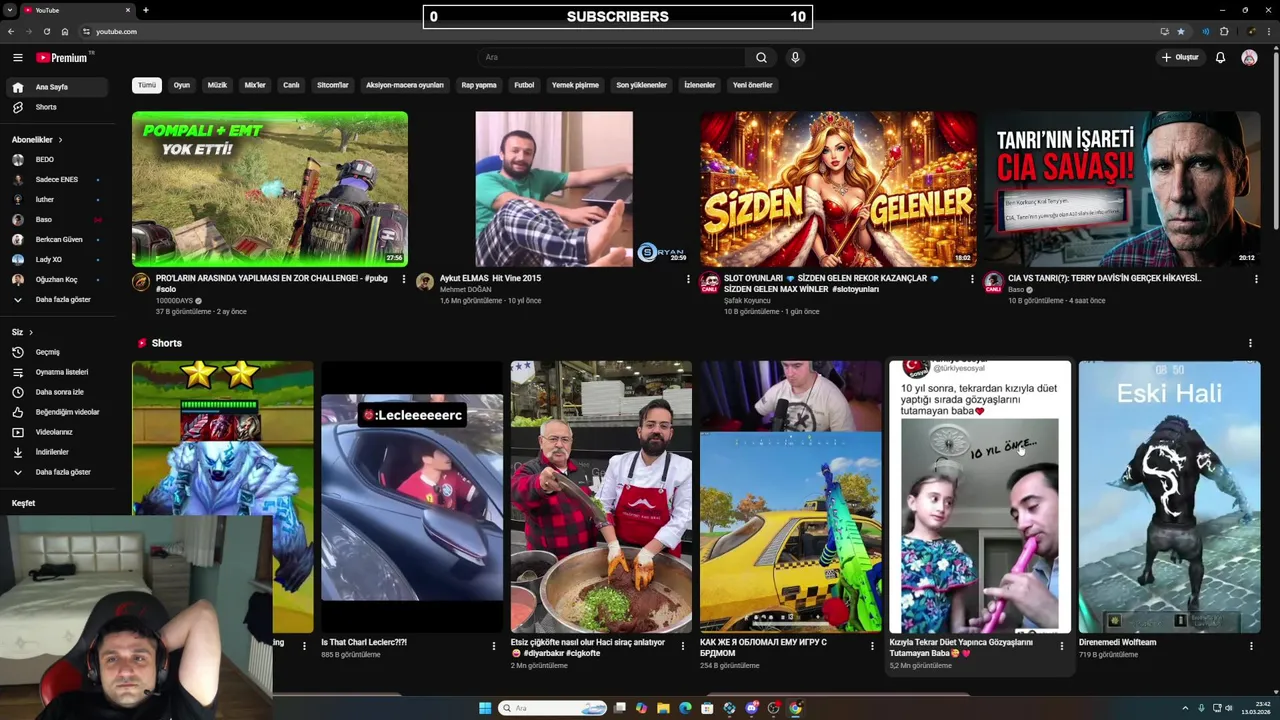The width and height of the screenshot is (1280, 720).
Task: Open more options for SLOT OYUNLARI video
Action: (x=972, y=279)
